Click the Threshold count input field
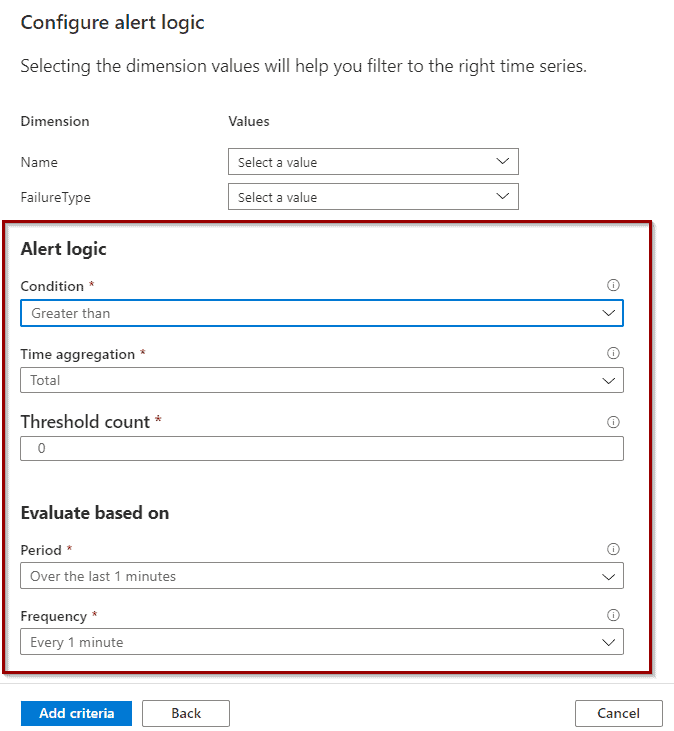Image resolution: width=674 pixels, height=731 pixels. [x=322, y=448]
